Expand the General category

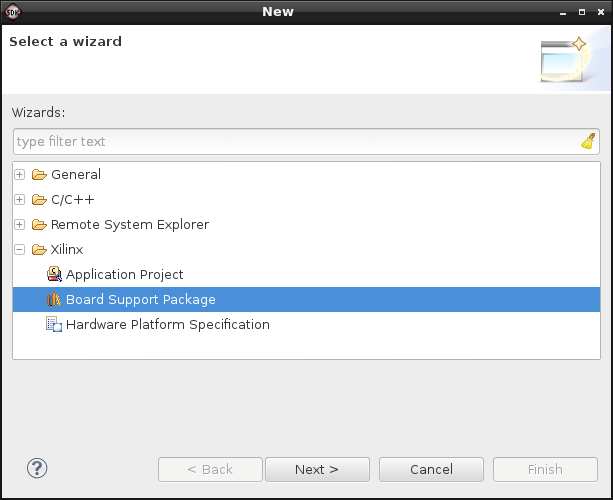(x=20, y=174)
